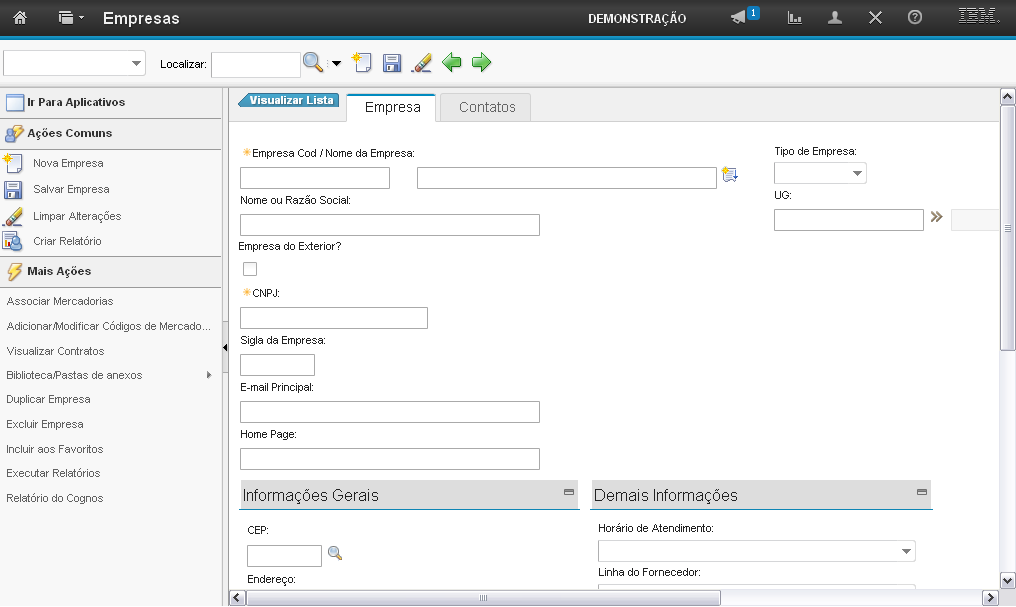Collapse the Informações Gerais section
Image resolution: width=1016 pixels, height=607 pixels.
[x=569, y=492]
